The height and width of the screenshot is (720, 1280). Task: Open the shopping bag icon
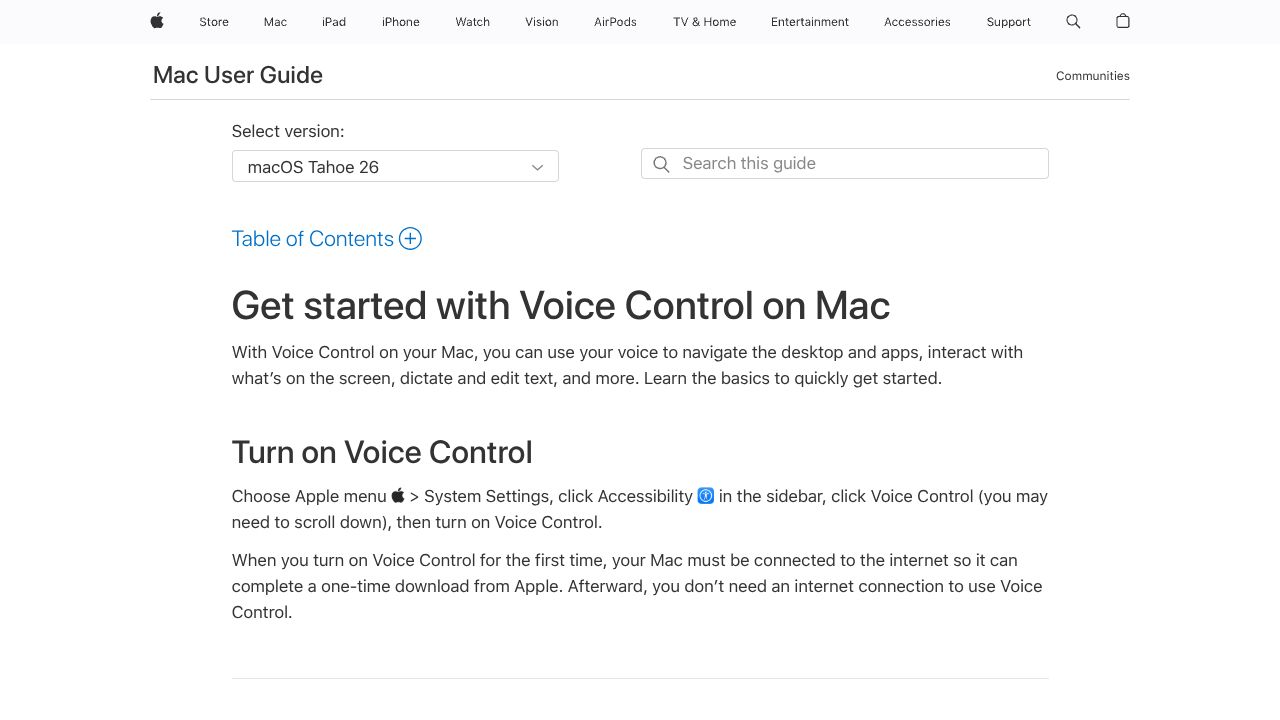pos(1122,21)
